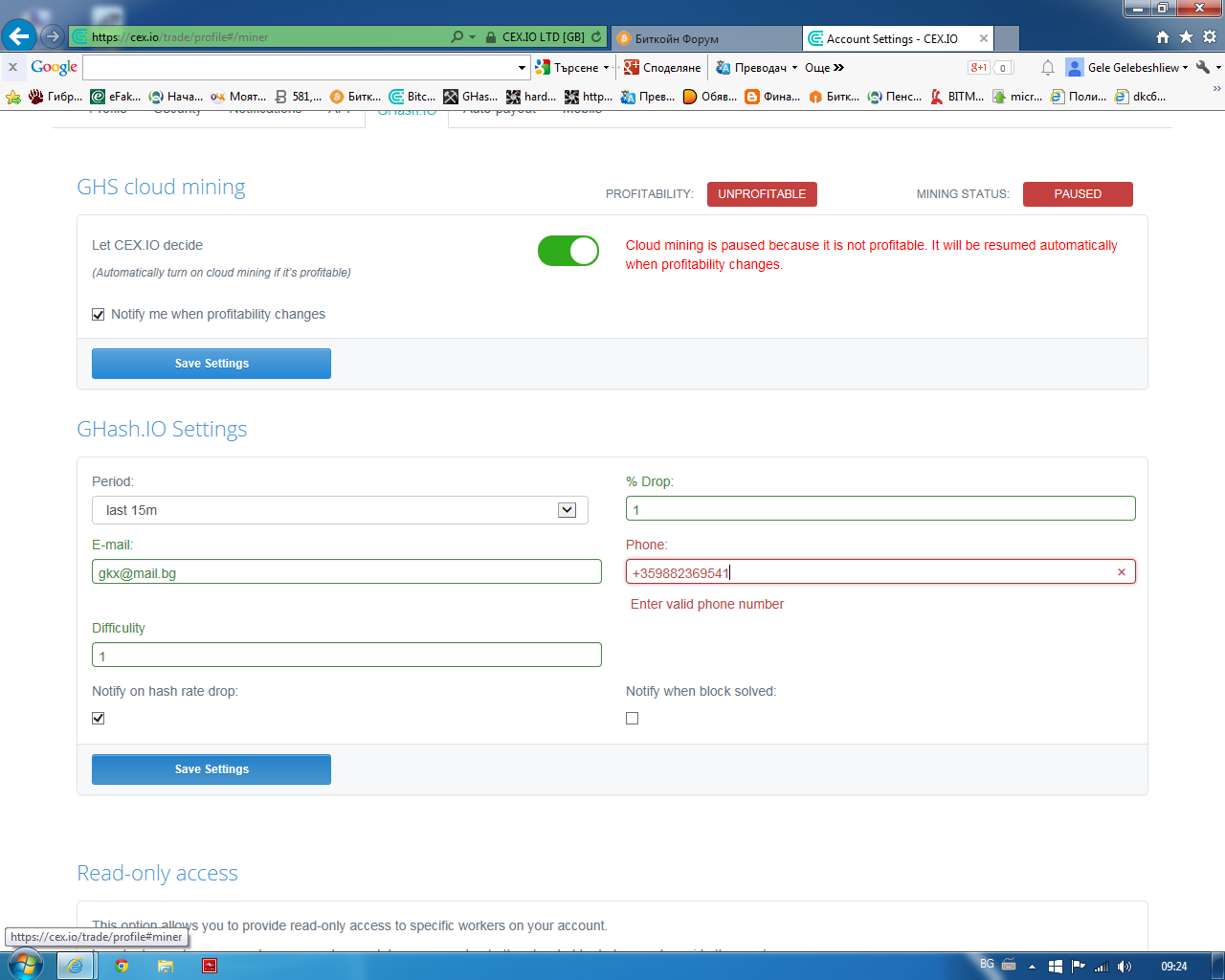
Task: Switch to the Биткойн Форум tab
Action: pyautogui.click(x=703, y=38)
